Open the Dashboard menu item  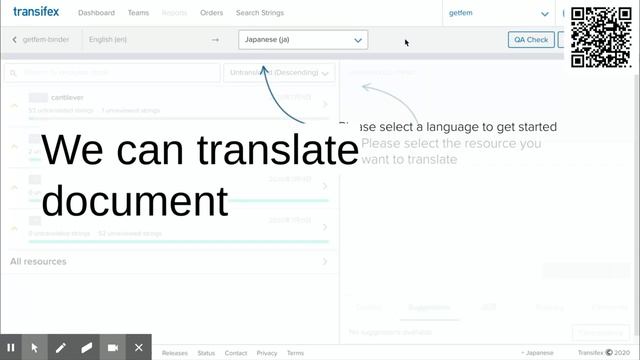[x=96, y=13]
